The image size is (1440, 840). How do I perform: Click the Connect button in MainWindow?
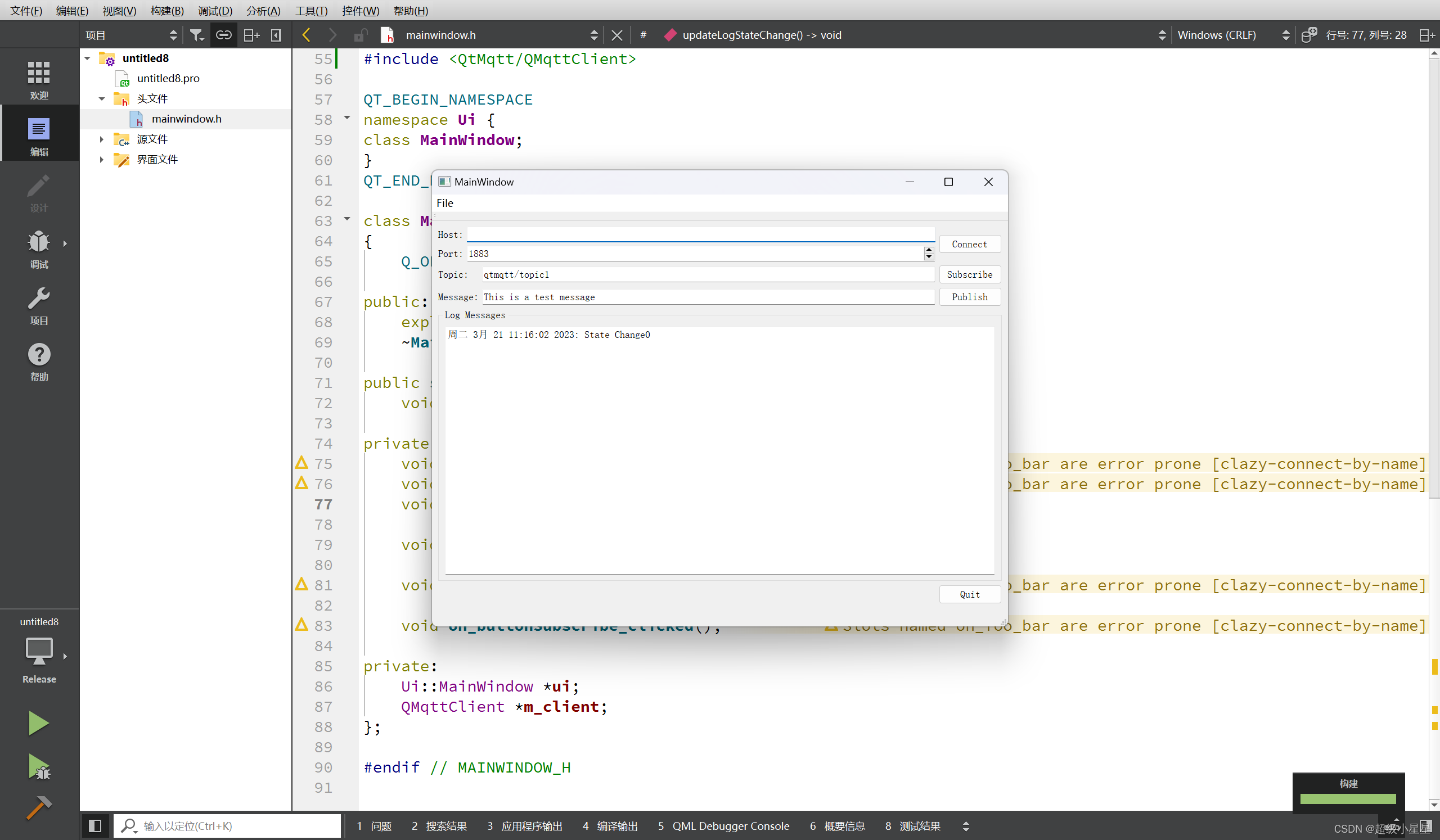(x=969, y=245)
